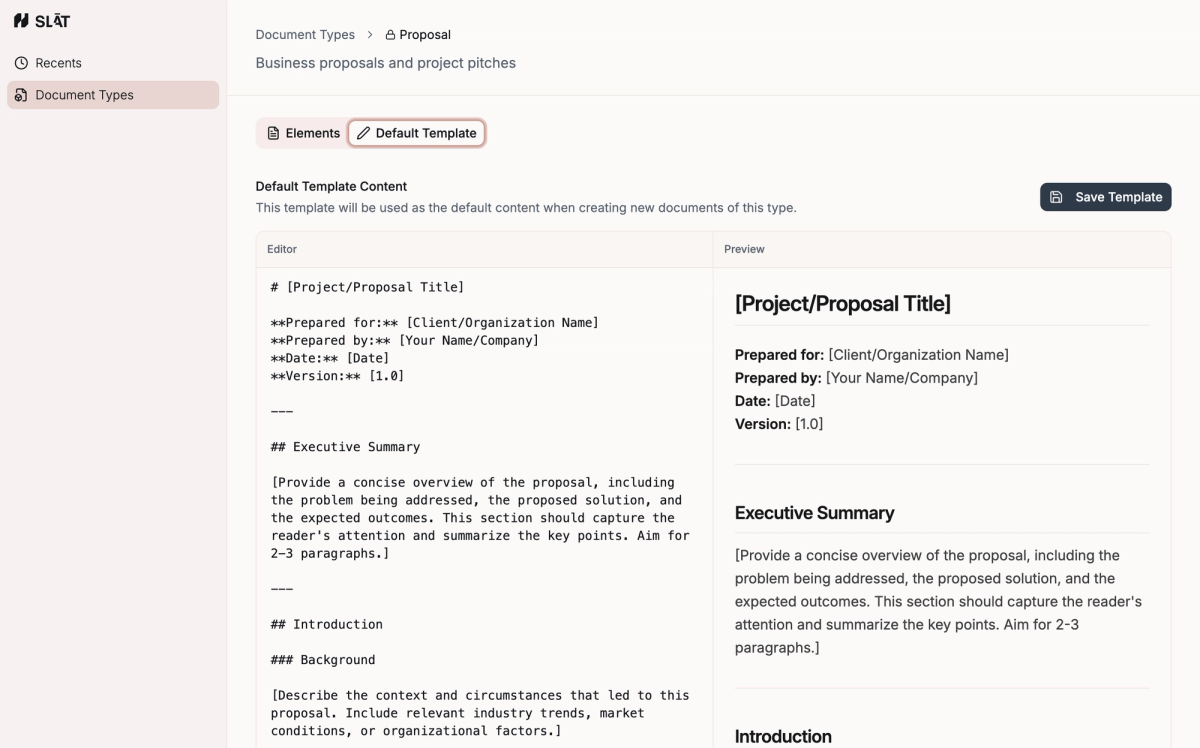The image size is (1200, 748).
Task: Click the Executive Summary heading in the preview
Action: pyautogui.click(x=814, y=513)
